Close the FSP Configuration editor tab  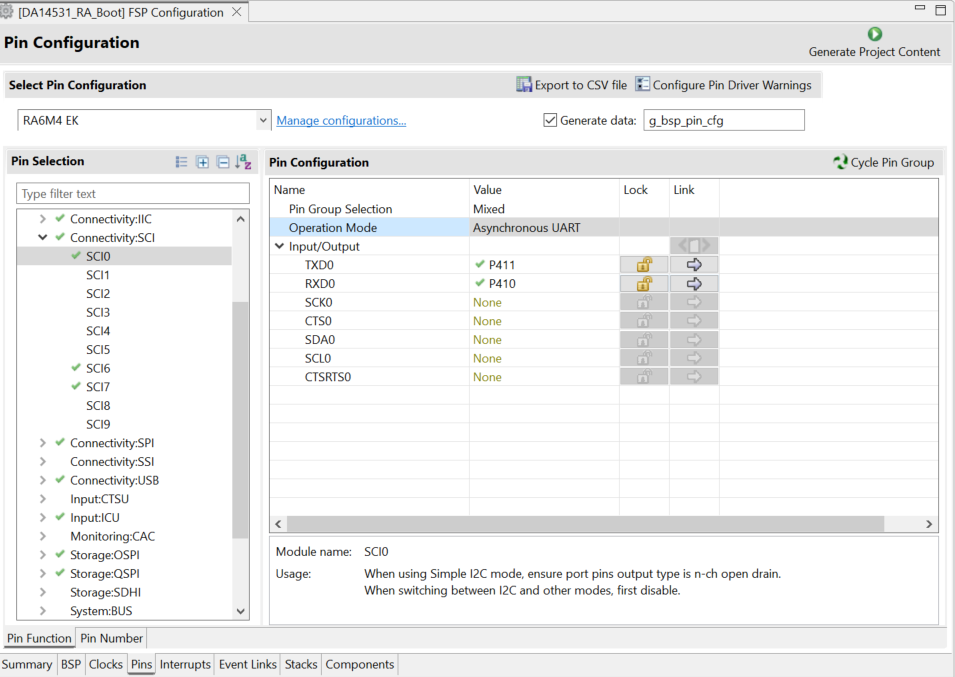click(x=237, y=12)
